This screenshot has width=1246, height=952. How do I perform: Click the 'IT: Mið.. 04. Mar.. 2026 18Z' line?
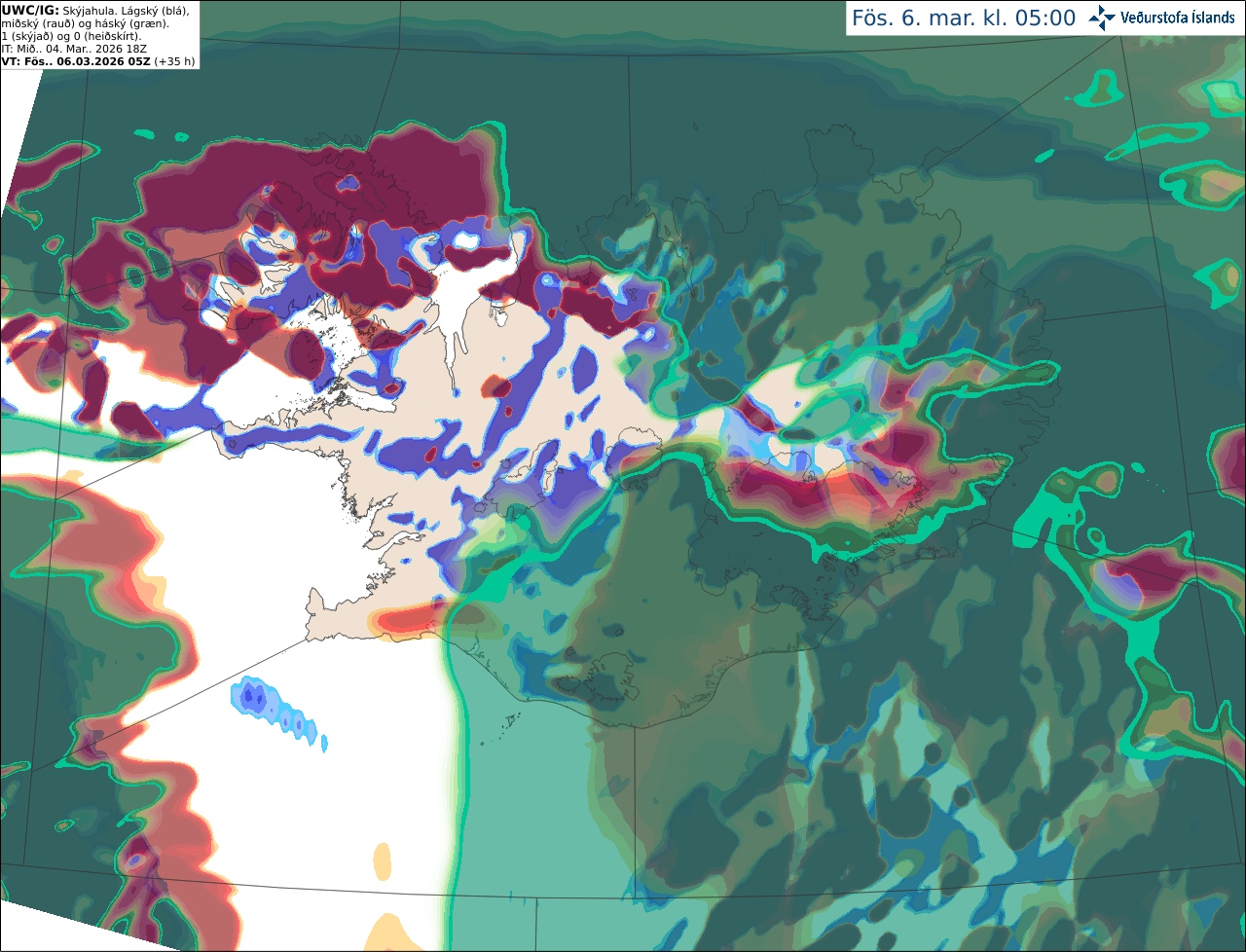74,49
